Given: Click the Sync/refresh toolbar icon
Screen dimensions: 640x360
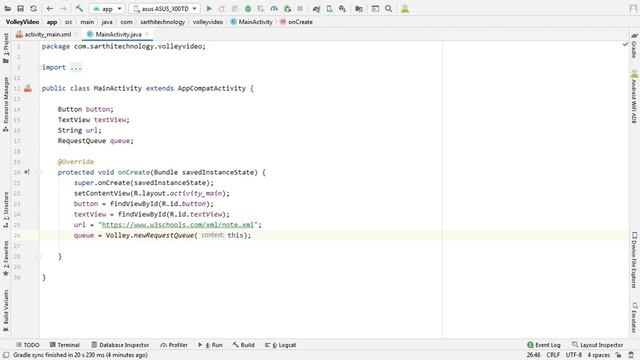Looking at the screenshot, I should tap(33, 9).
